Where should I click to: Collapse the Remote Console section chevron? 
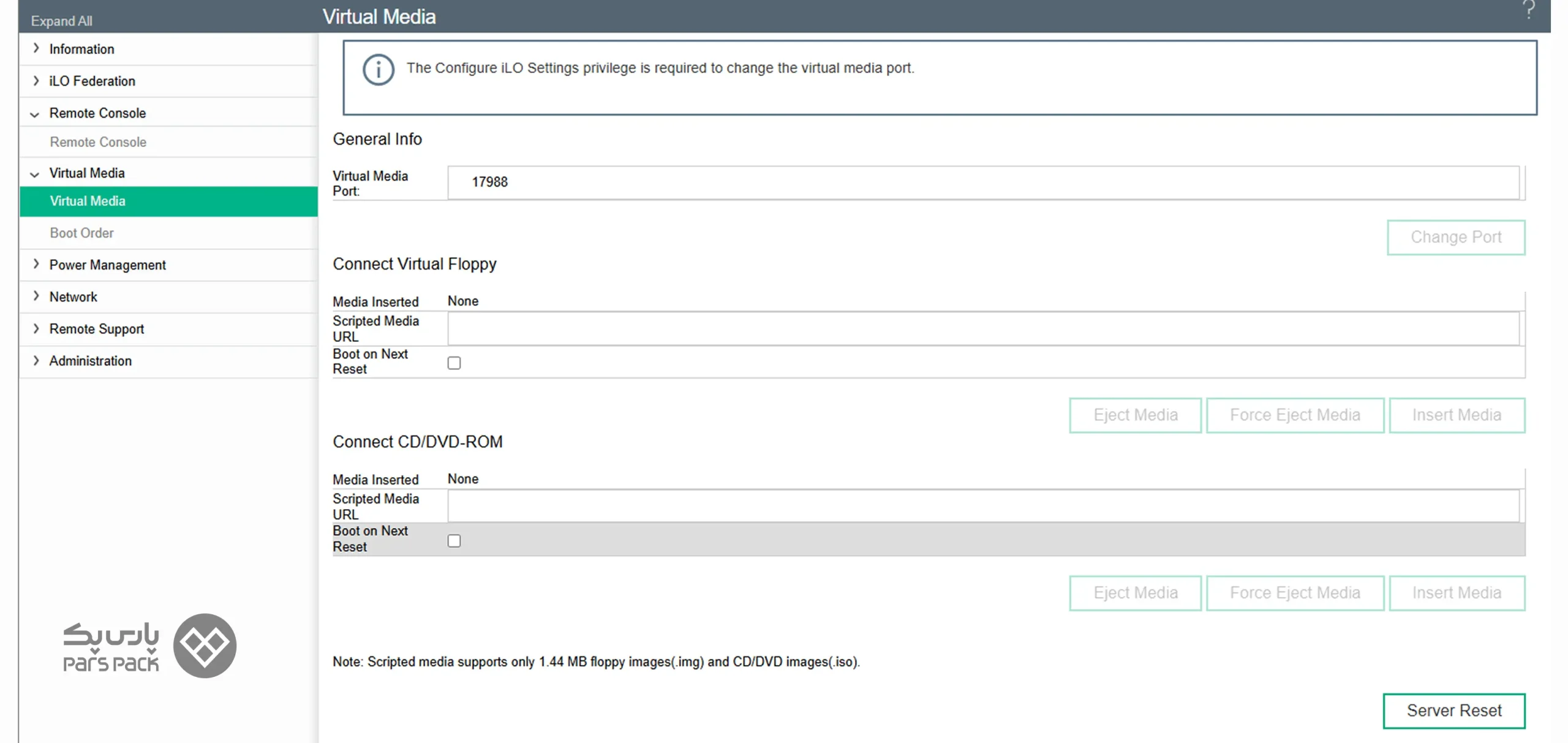pos(35,114)
